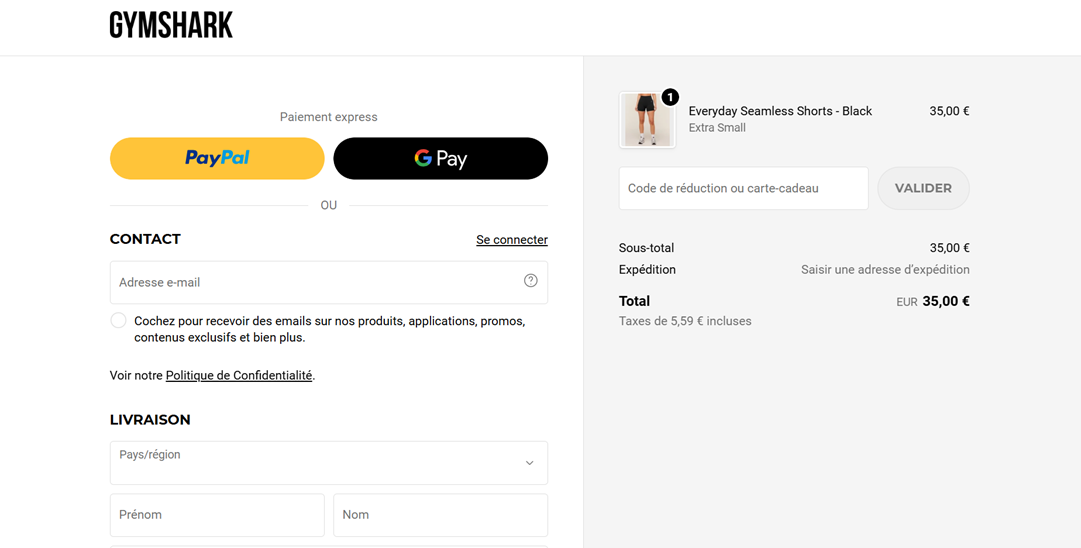Click the Prénom input field
The height and width of the screenshot is (548, 1081).
pyautogui.click(x=217, y=515)
